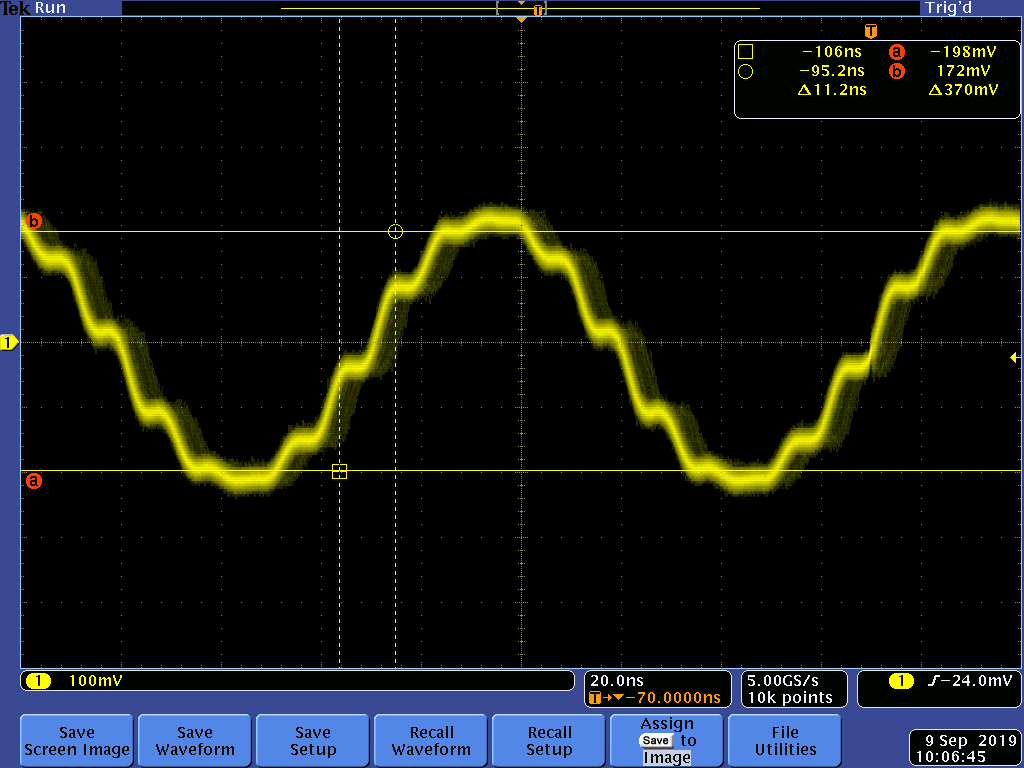Click the Δ370mV voltage delta readout

click(963, 90)
